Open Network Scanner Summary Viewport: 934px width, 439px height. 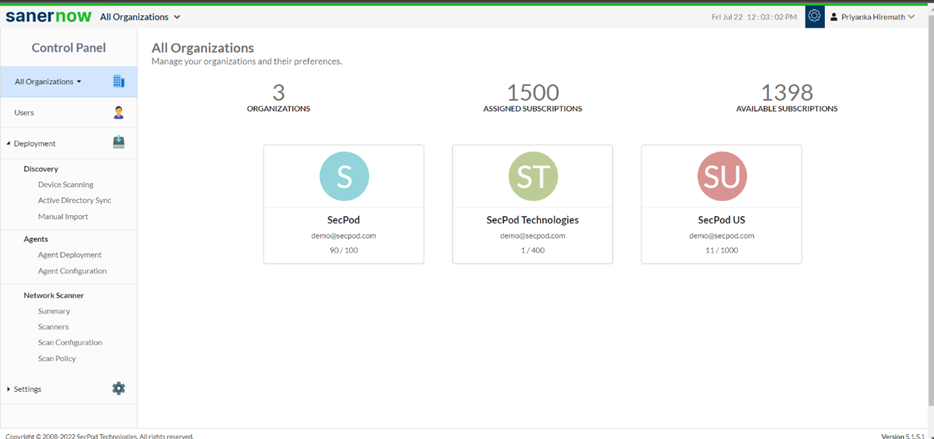54,311
